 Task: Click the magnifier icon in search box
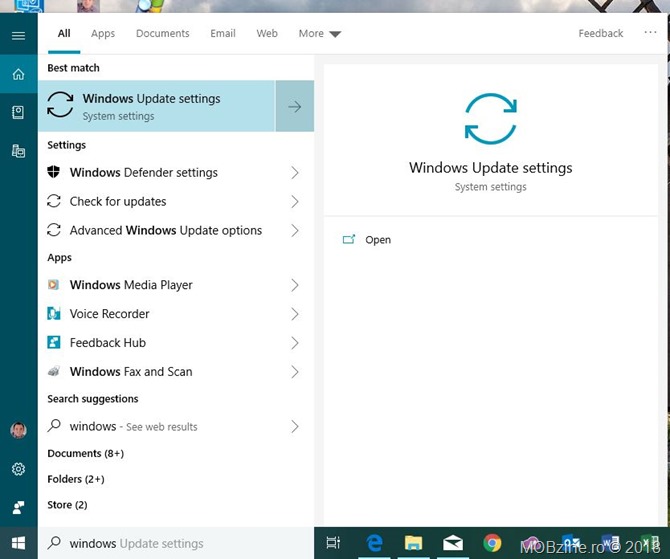[54, 543]
